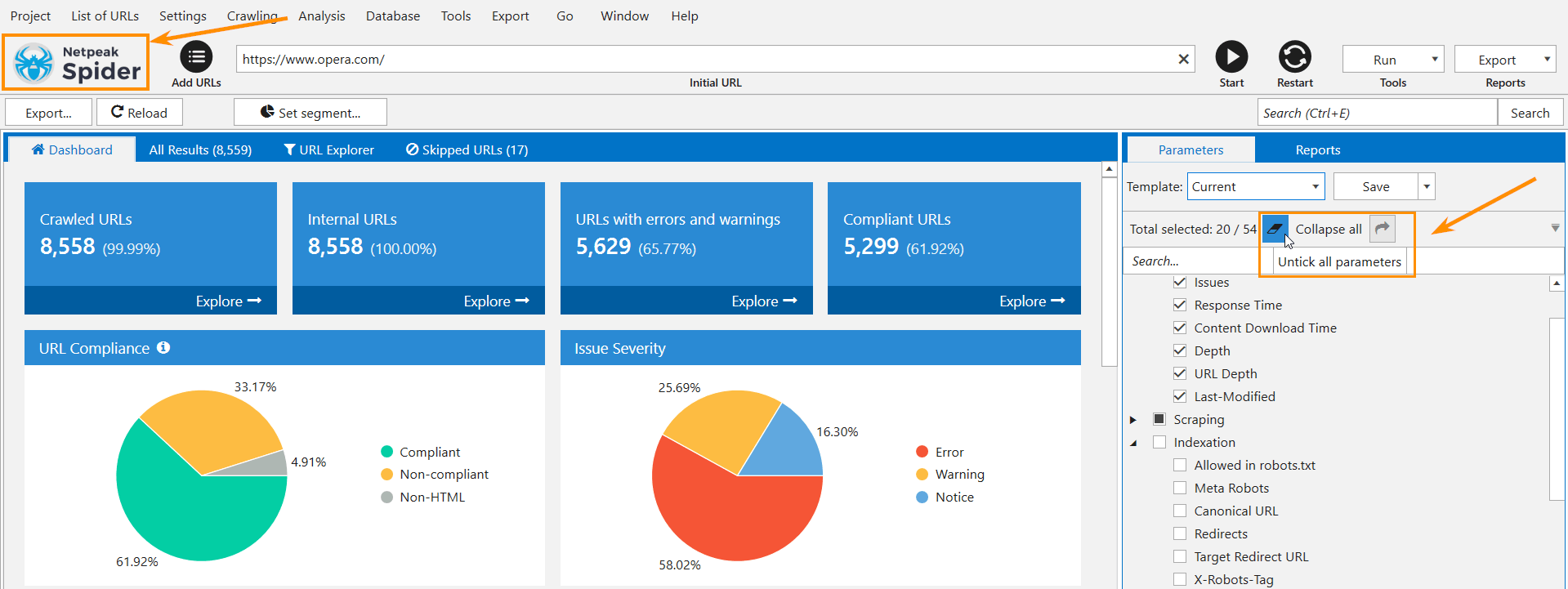Switch to the Reports tab in side panel
Screen dimensions: 1568x589
(x=1318, y=149)
